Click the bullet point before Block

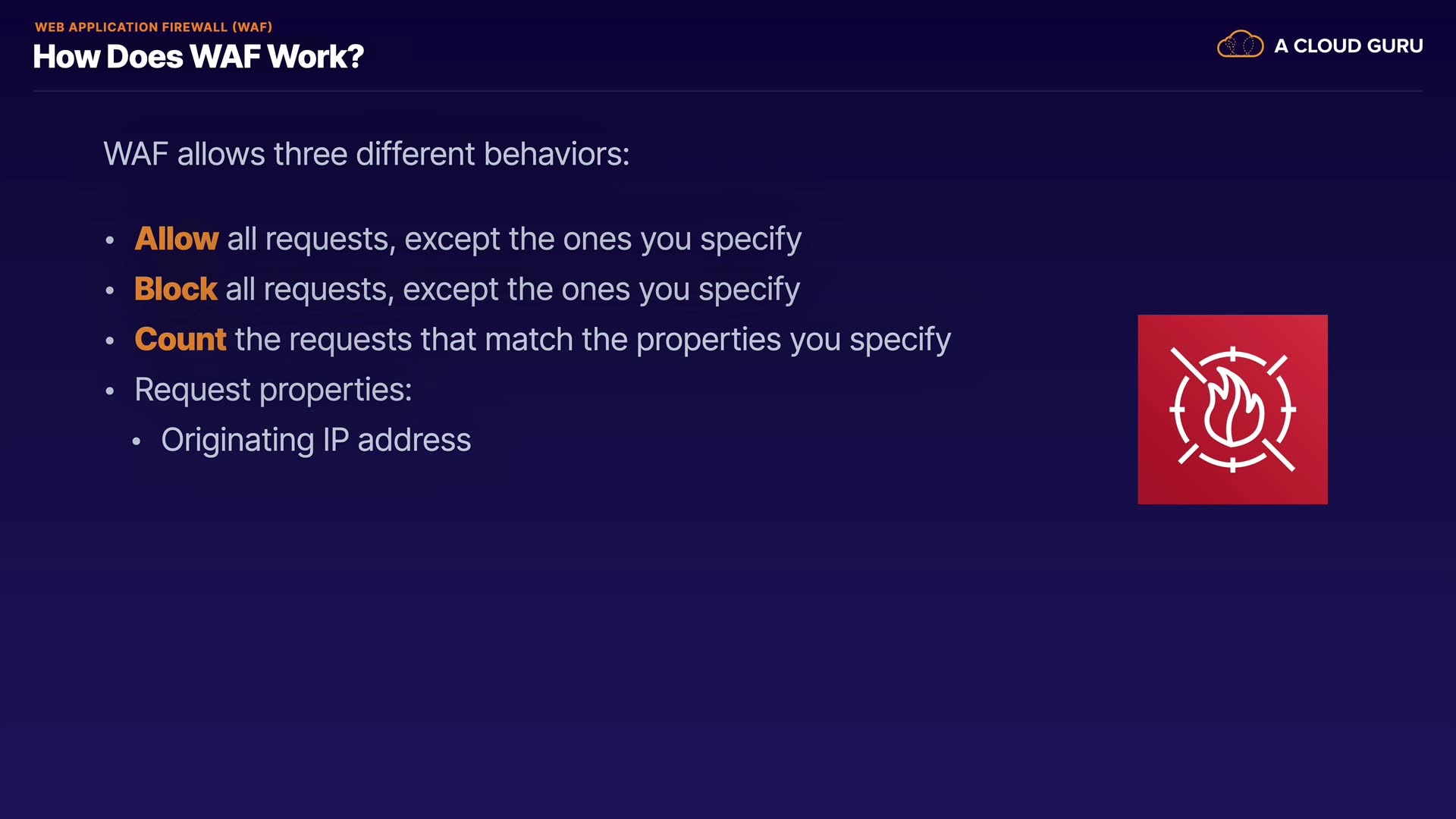[x=110, y=291]
